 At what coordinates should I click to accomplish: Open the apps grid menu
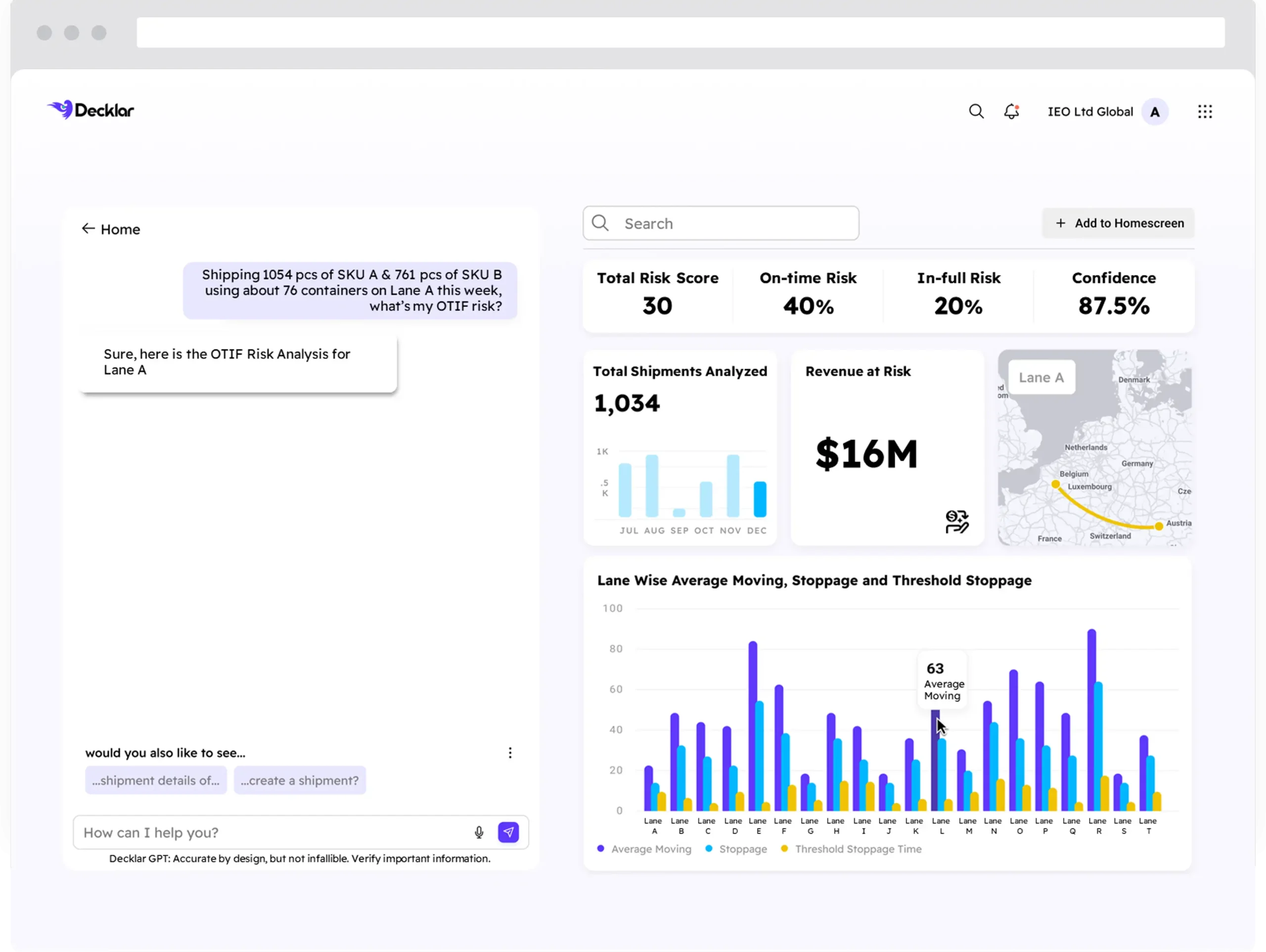[x=1205, y=112]
